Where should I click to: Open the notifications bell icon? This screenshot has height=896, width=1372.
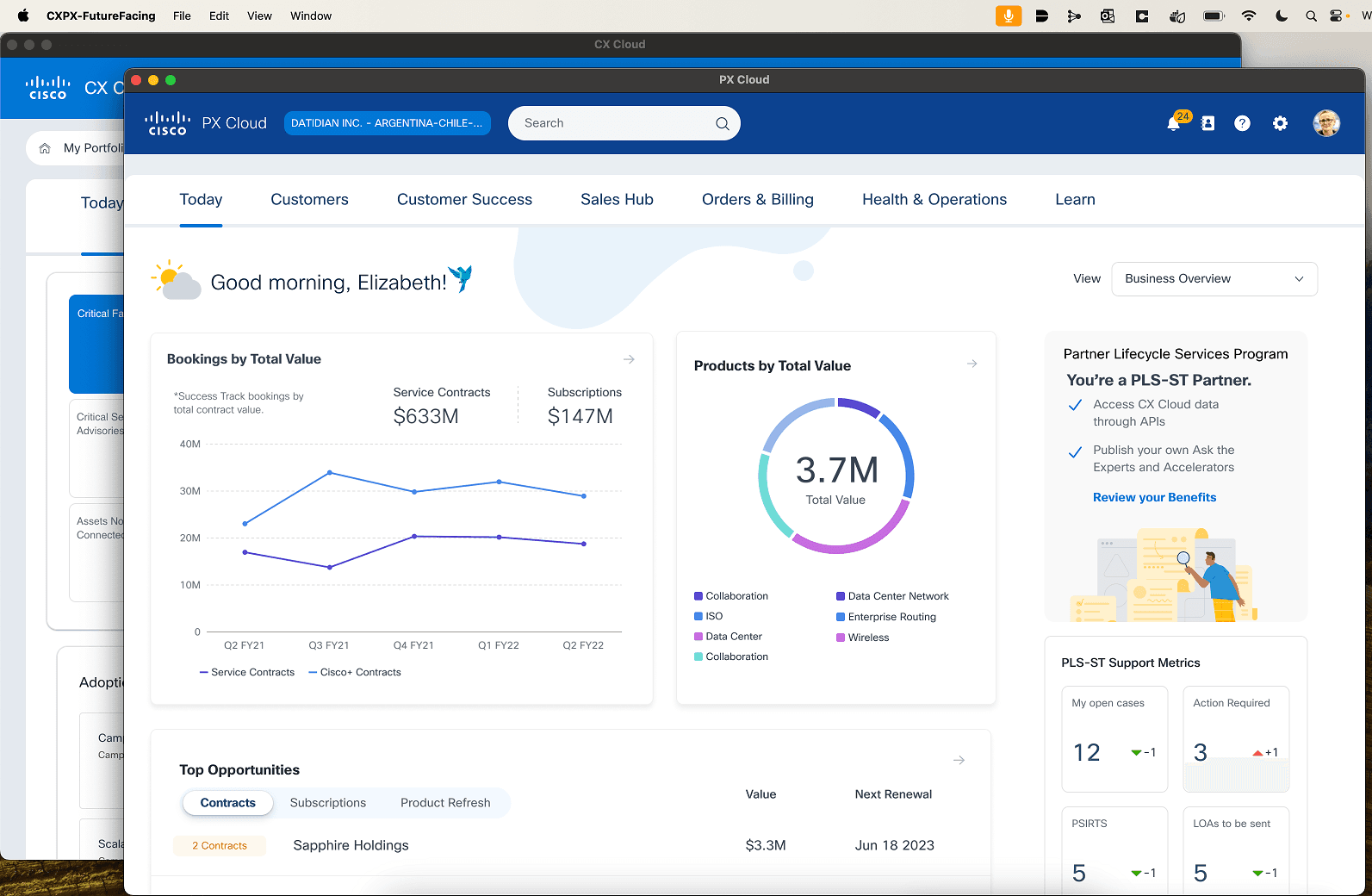pyautogui.click(x=1173, y=124)
